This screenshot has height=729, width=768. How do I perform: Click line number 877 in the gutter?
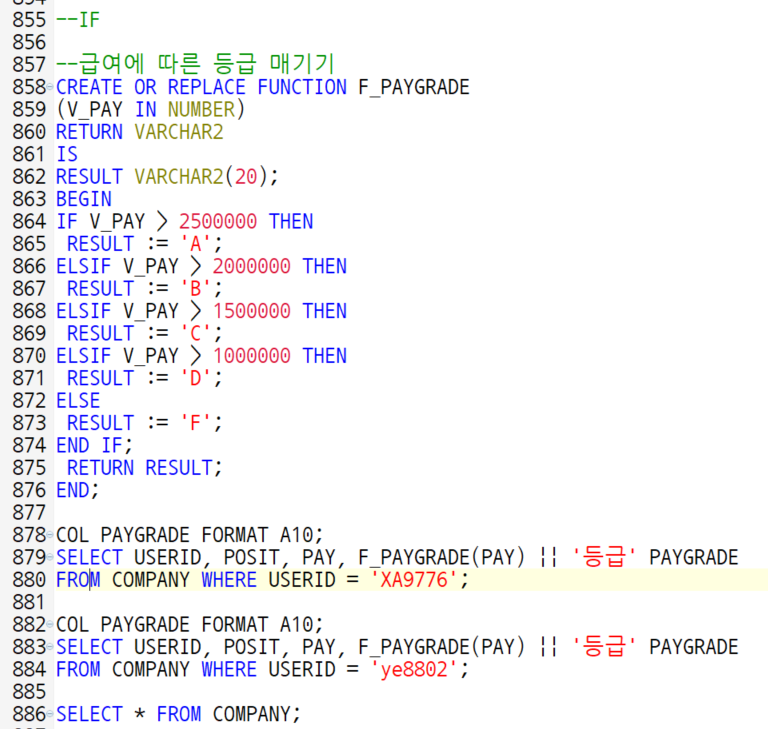[29, 513]
